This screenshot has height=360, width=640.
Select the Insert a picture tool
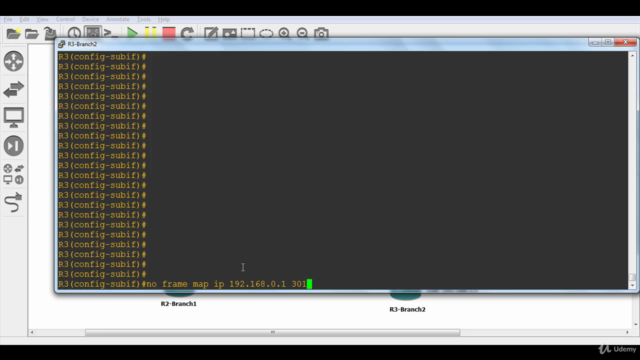[x=229, y=33]
